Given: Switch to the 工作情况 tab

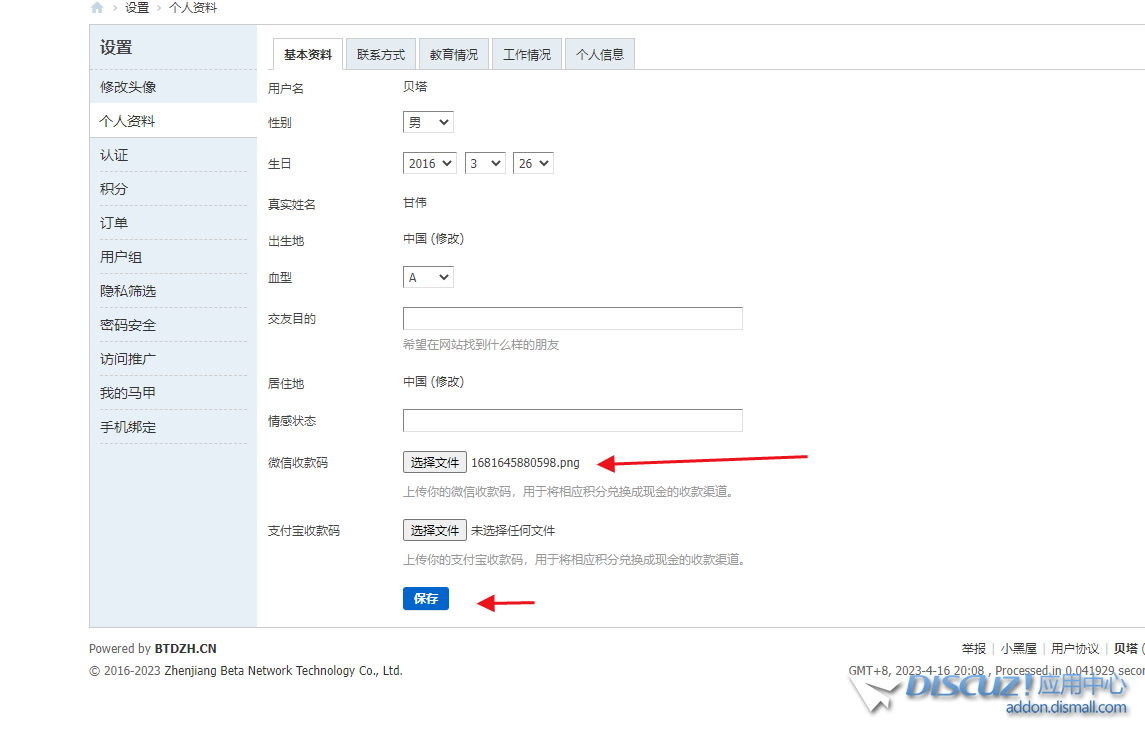Looking at the screenshot, I should [526, 53].
